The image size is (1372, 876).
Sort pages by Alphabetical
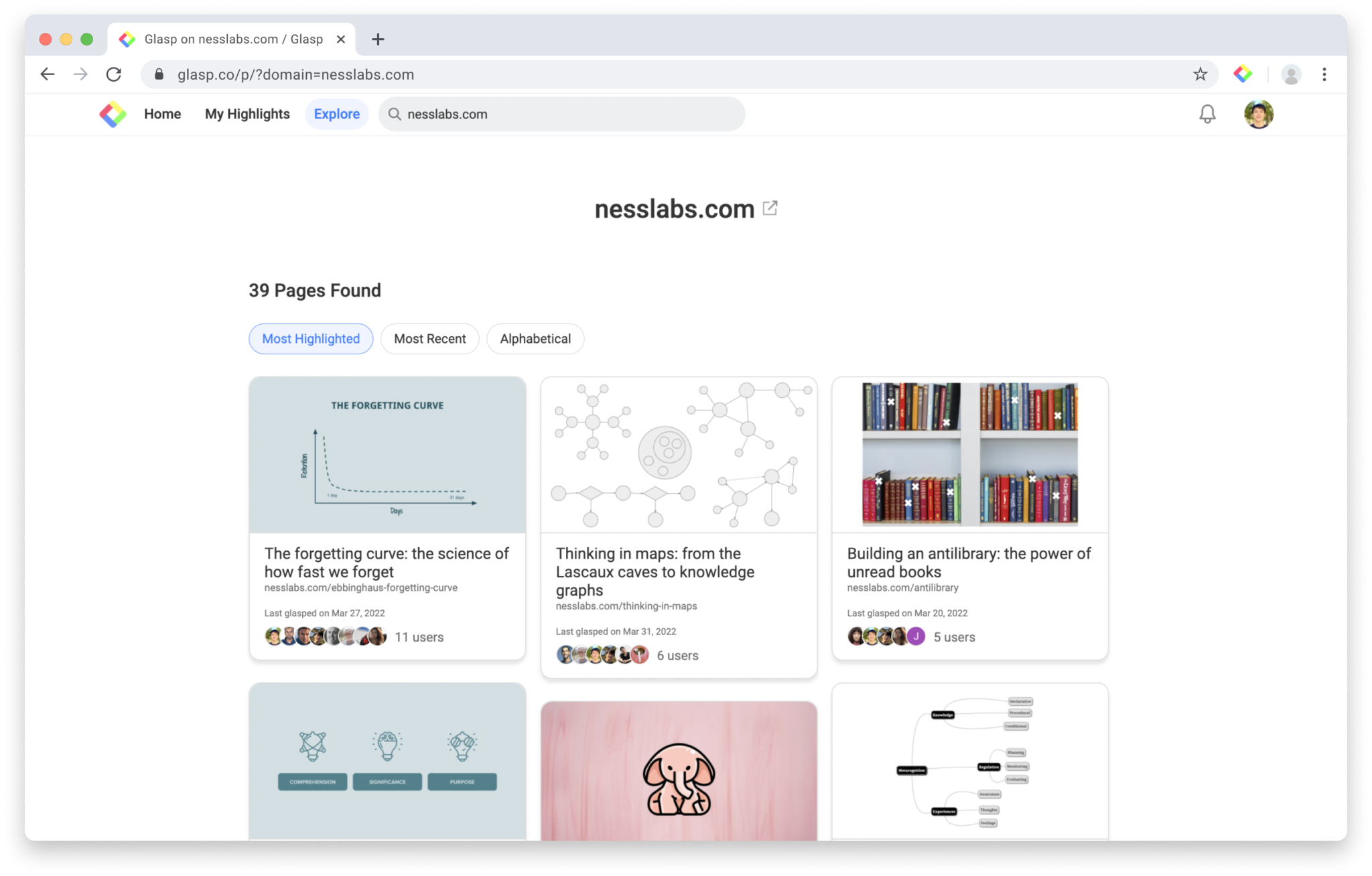(535, 339)
